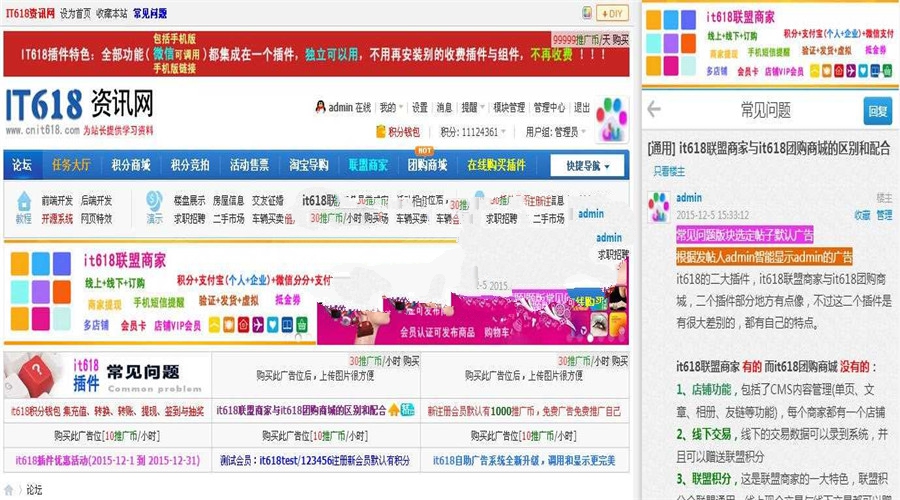The width and height of the screenshot is (900, 500).
Task: Open the 任务大厅 nav tab
Action: (71, 165)
